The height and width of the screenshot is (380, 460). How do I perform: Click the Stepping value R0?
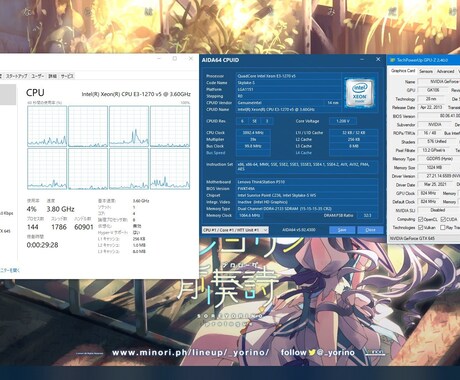tap(289, 96)
